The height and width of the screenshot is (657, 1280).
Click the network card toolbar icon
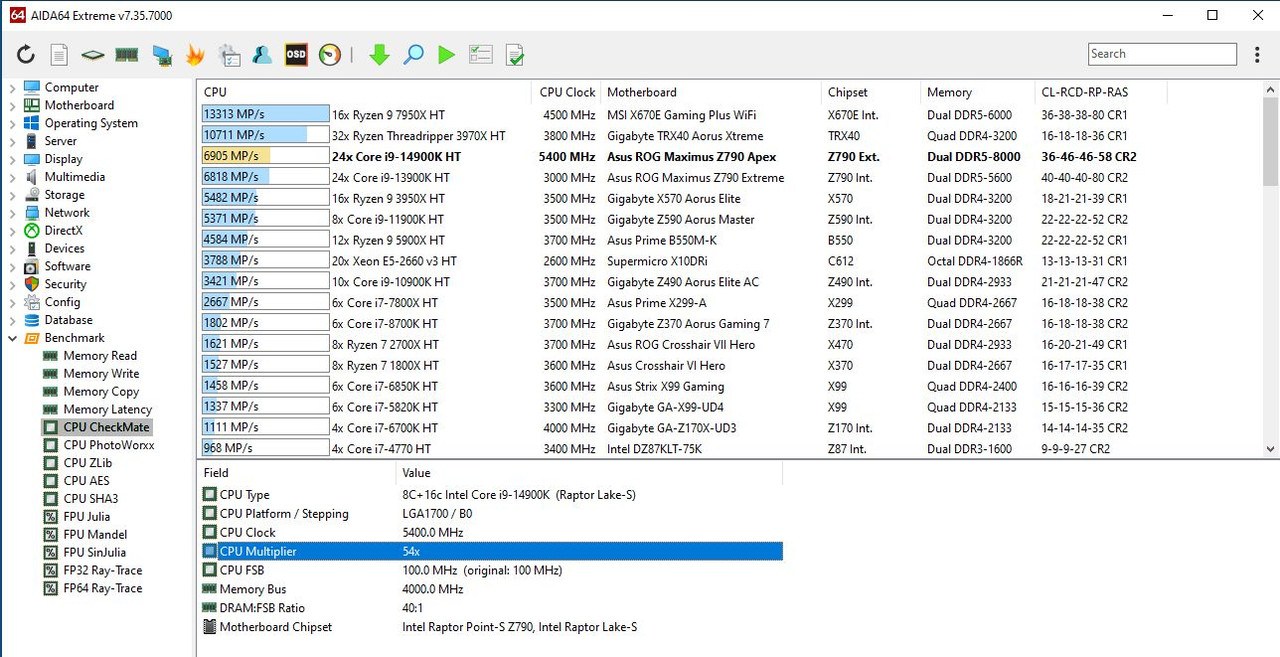tap(161, 55)
